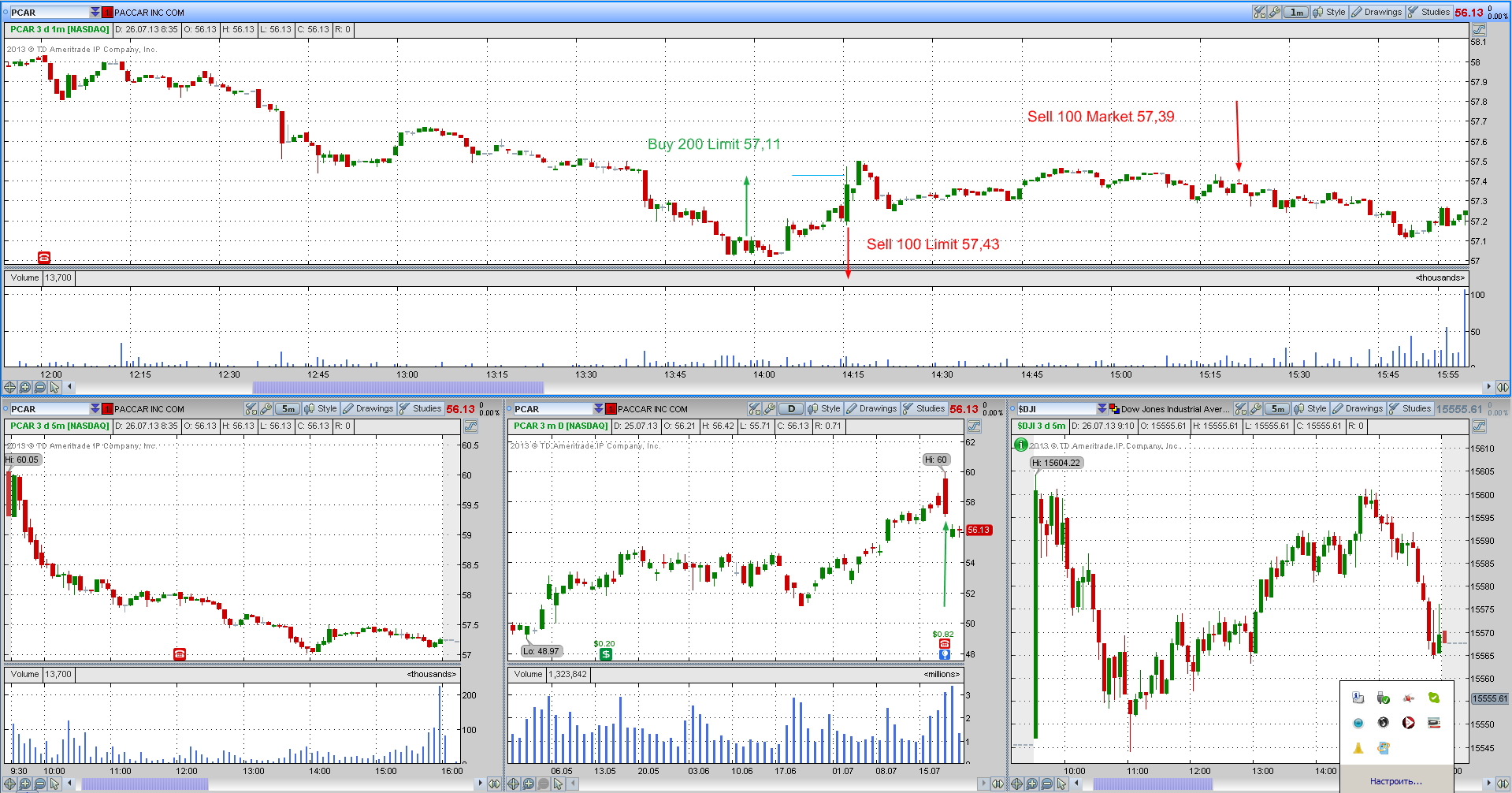The image size is (1512, 793).
Task: Click the yellow cone tray icon
Action: click(x=1358, y=747)
